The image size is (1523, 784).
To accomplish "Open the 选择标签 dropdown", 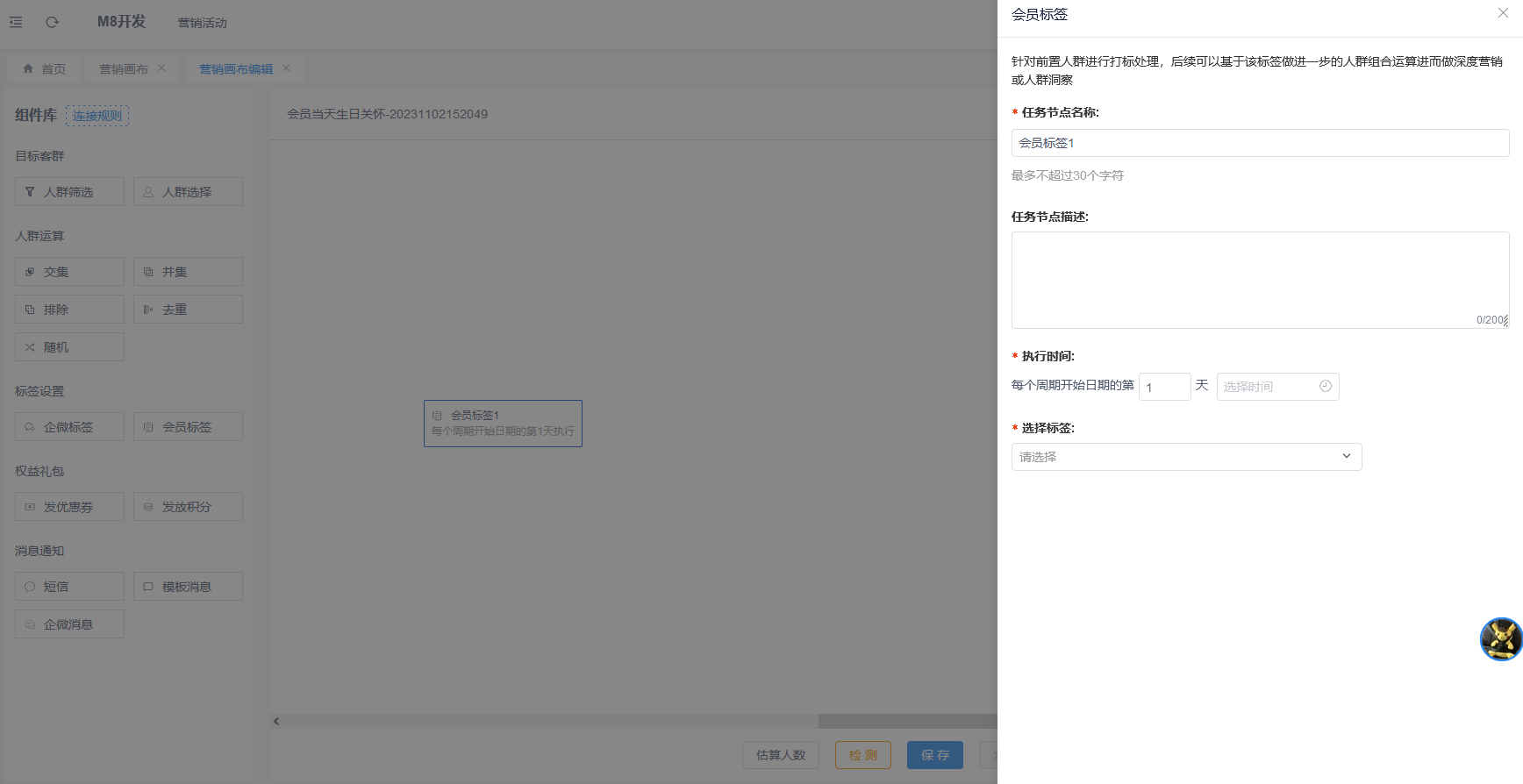I will [1186, 457].
